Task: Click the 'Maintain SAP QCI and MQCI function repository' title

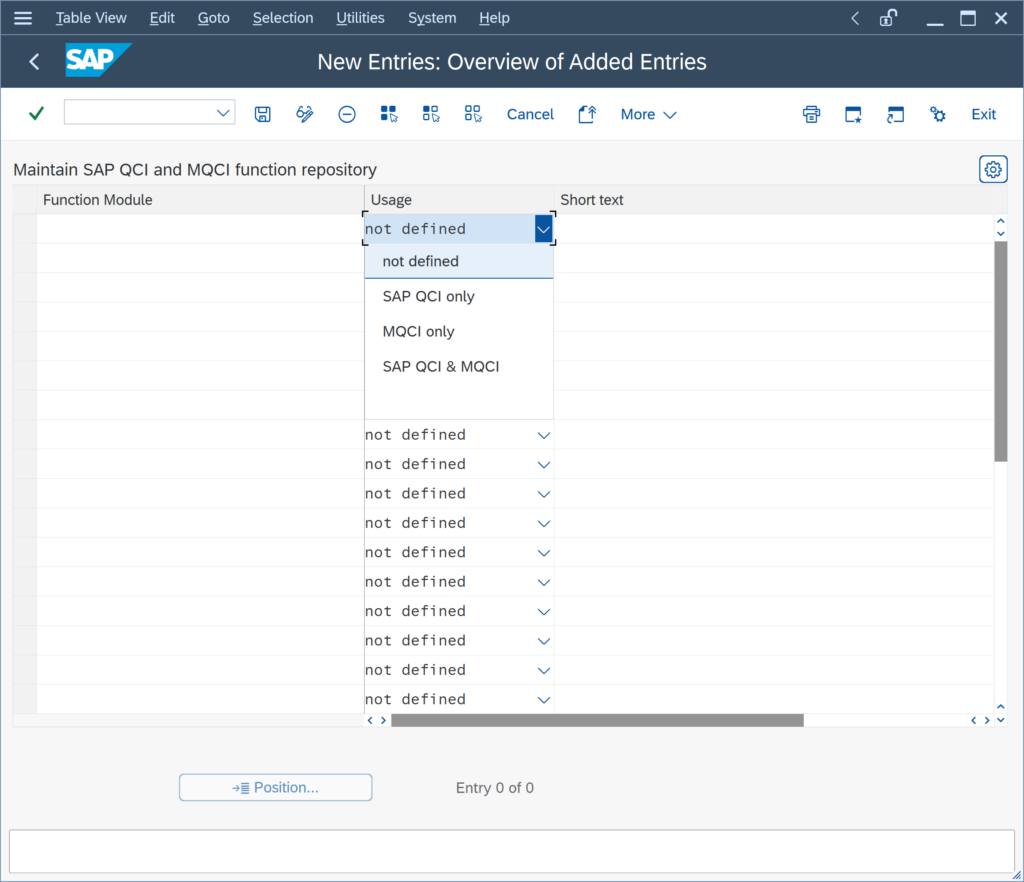Action: 195,170
